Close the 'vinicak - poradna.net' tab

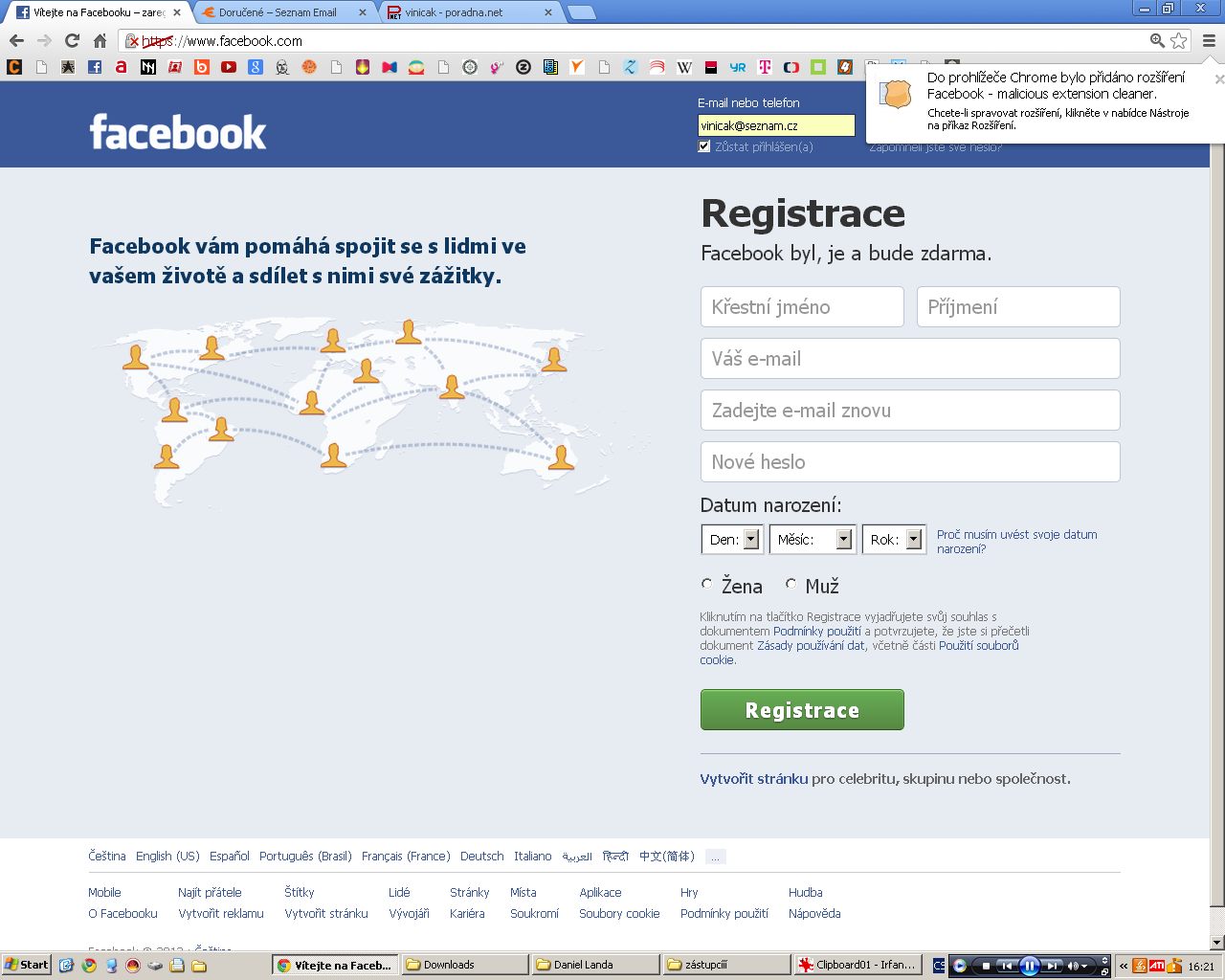[547, 12]
